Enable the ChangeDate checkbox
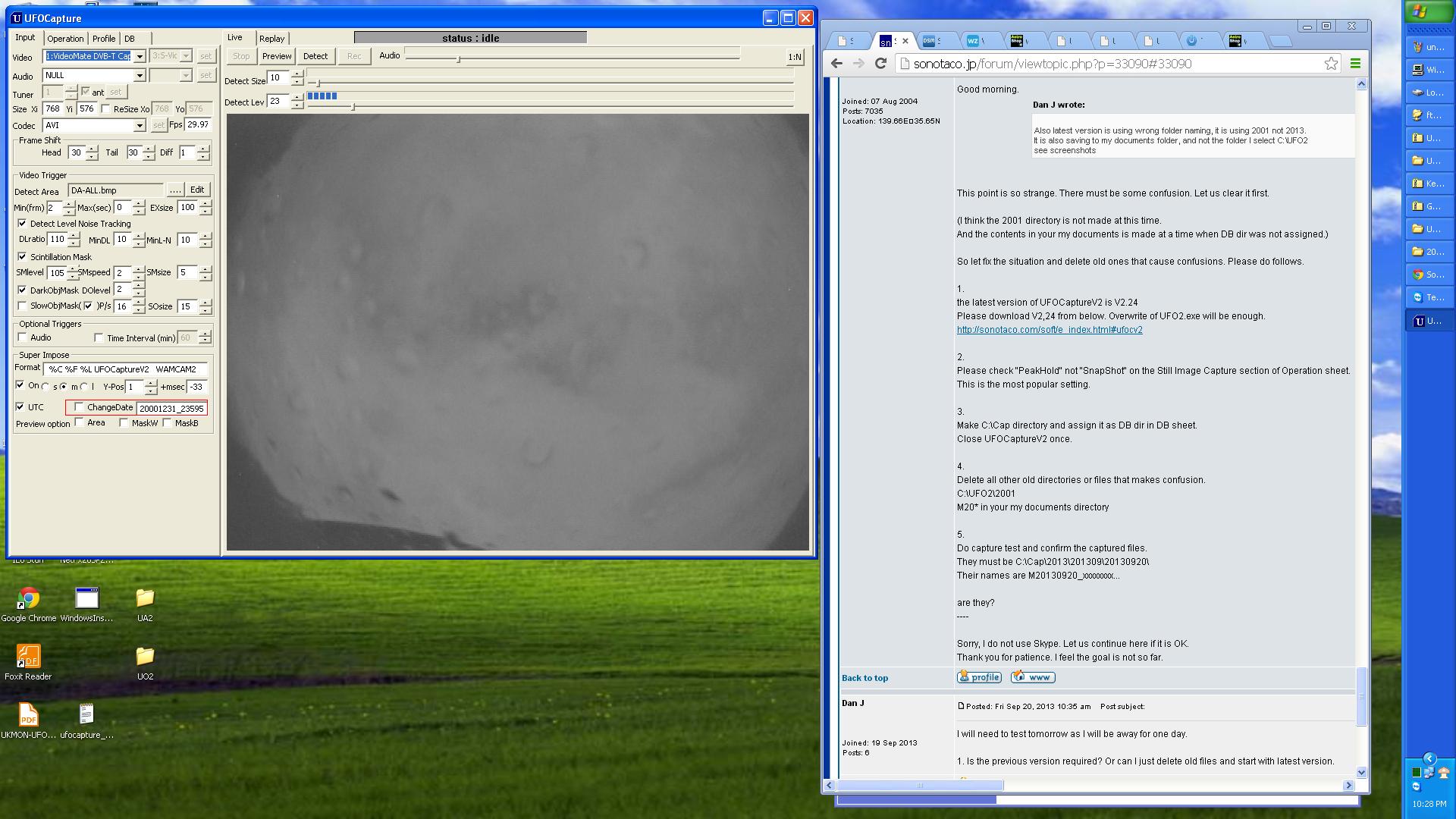 79,407
